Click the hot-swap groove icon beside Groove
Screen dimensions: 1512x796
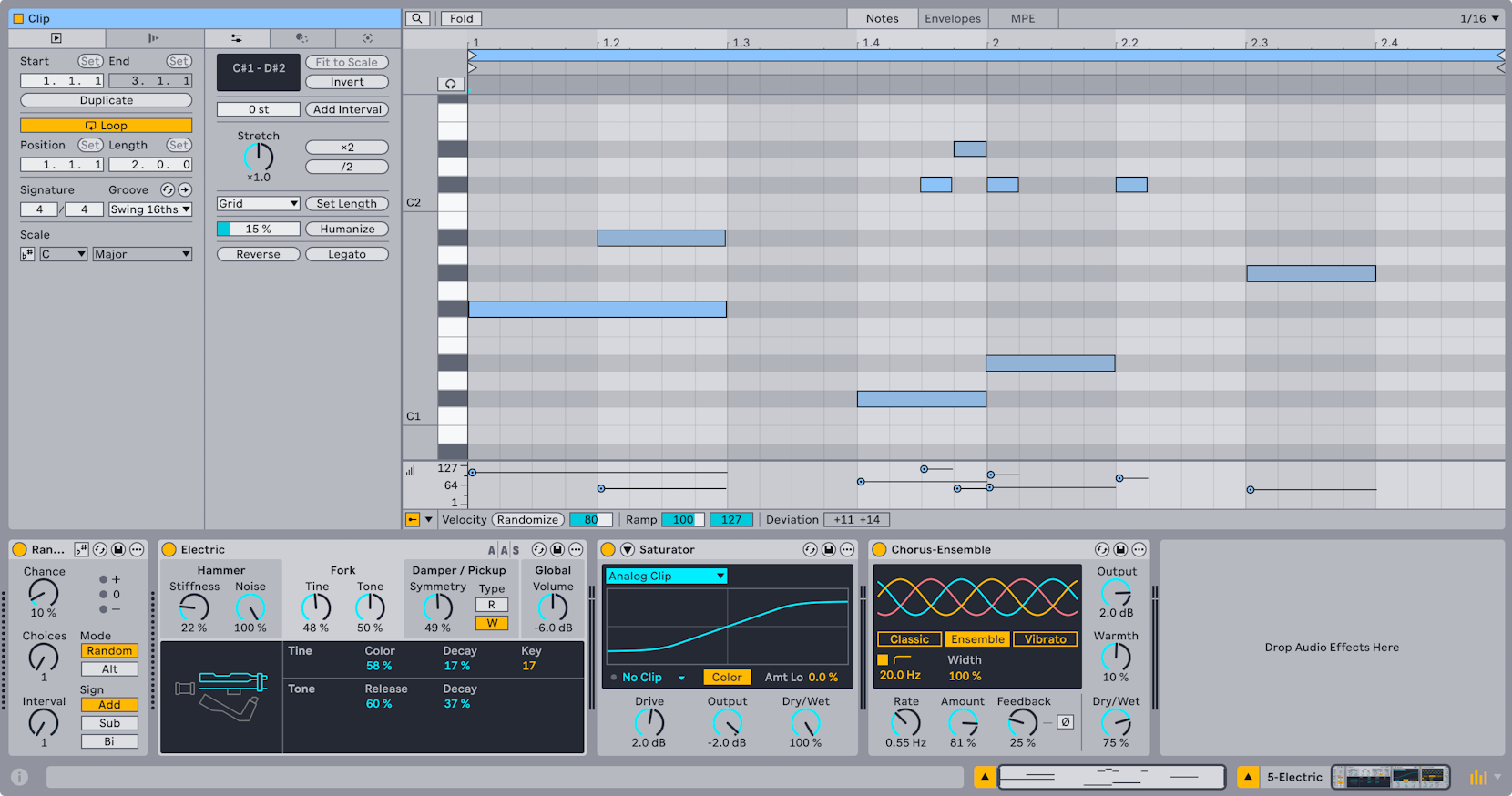168,189
